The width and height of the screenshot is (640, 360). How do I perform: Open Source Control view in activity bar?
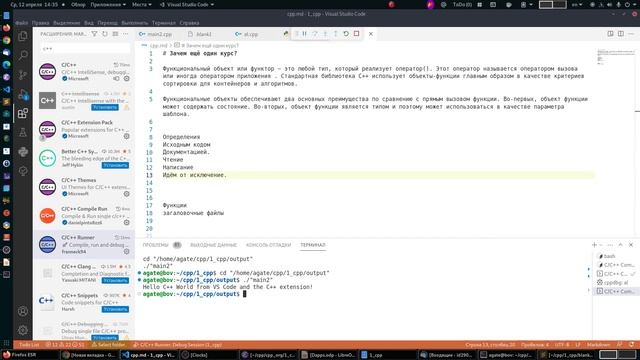[x=23, y=74]
